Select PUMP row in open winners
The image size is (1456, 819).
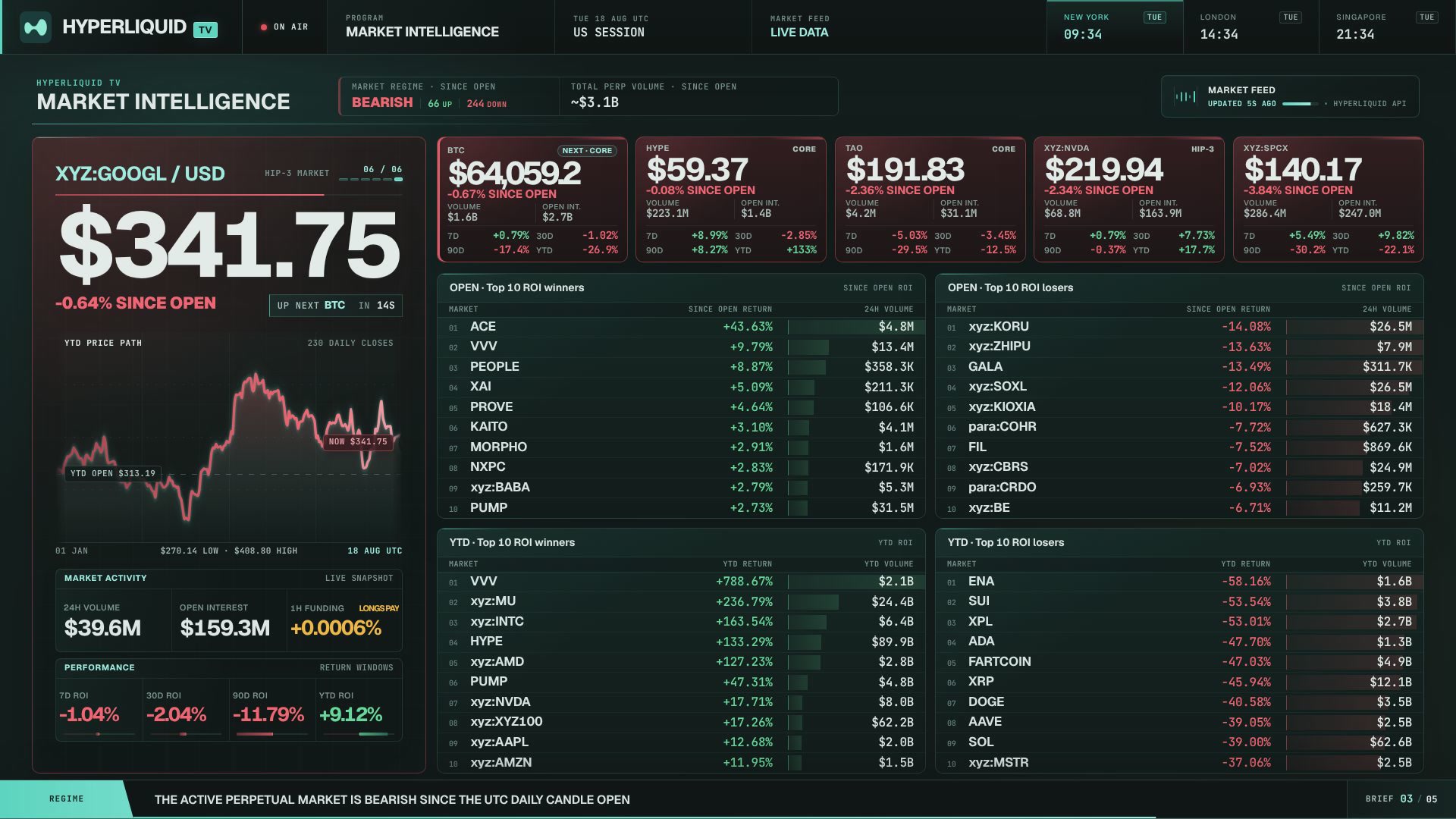coord(681,508)
